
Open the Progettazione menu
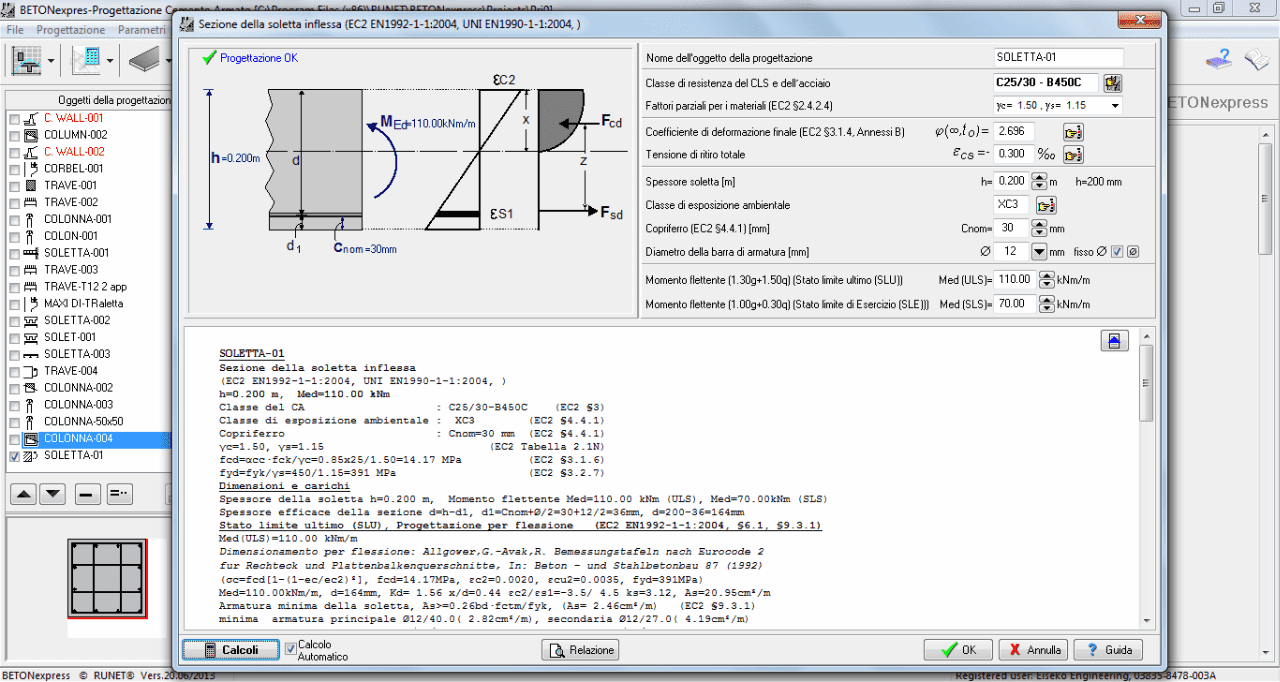click(70, 30)
